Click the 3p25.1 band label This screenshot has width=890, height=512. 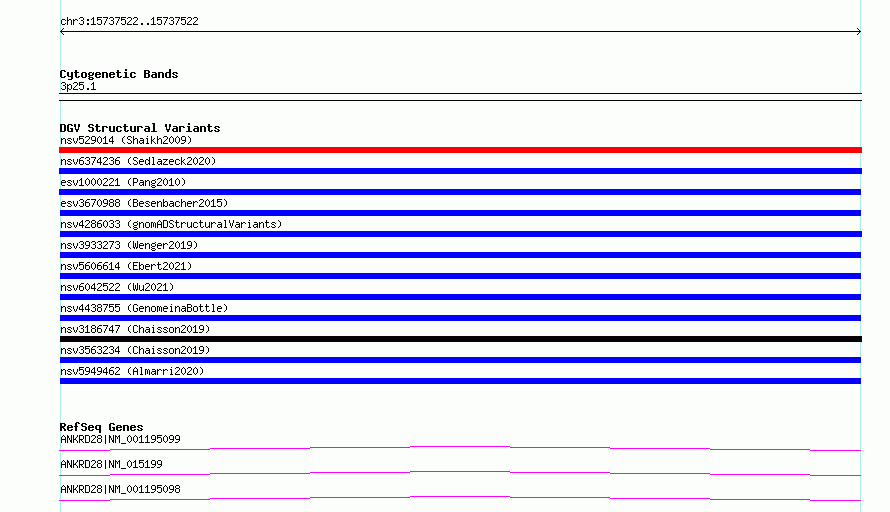[78, 86]
